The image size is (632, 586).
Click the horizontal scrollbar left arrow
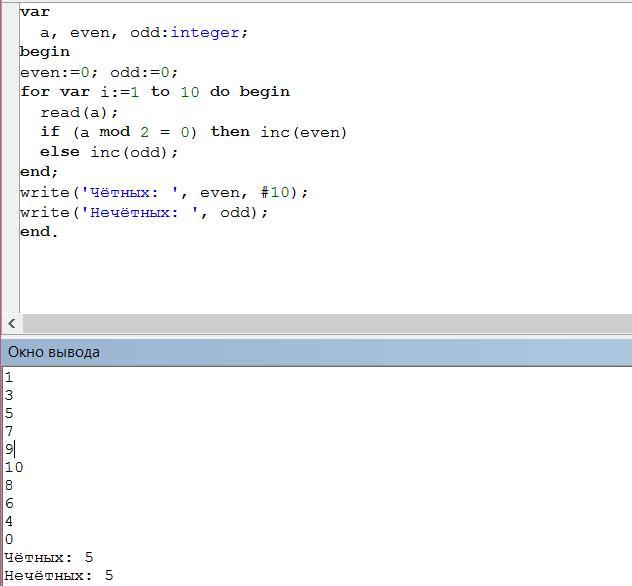(12, 323)
